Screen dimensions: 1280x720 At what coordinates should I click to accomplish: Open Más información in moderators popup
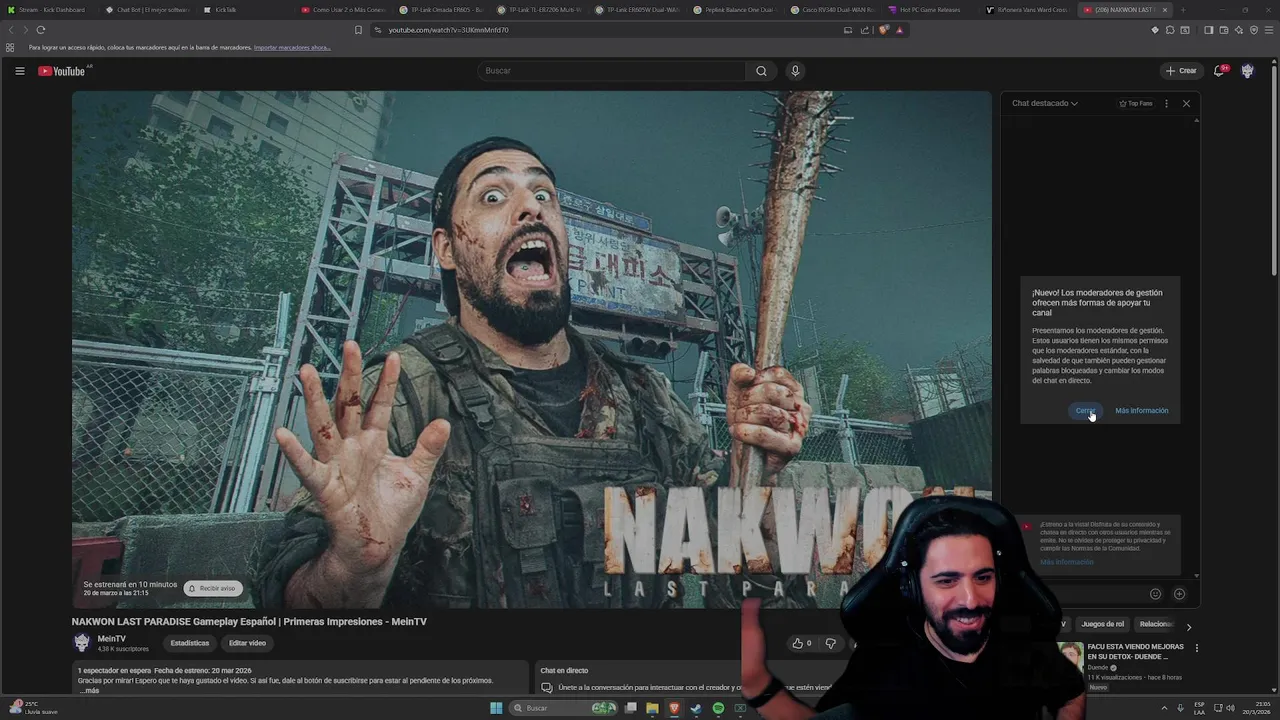click(1141, 411)
